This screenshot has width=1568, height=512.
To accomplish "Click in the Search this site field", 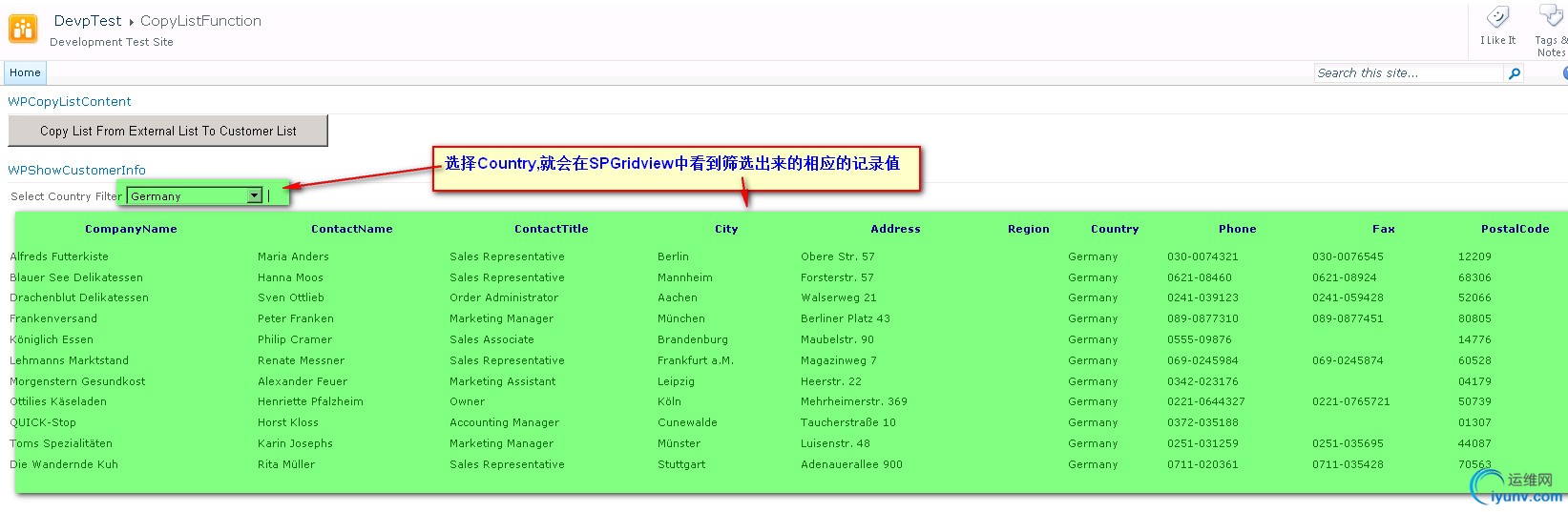I will point(1409,73).
